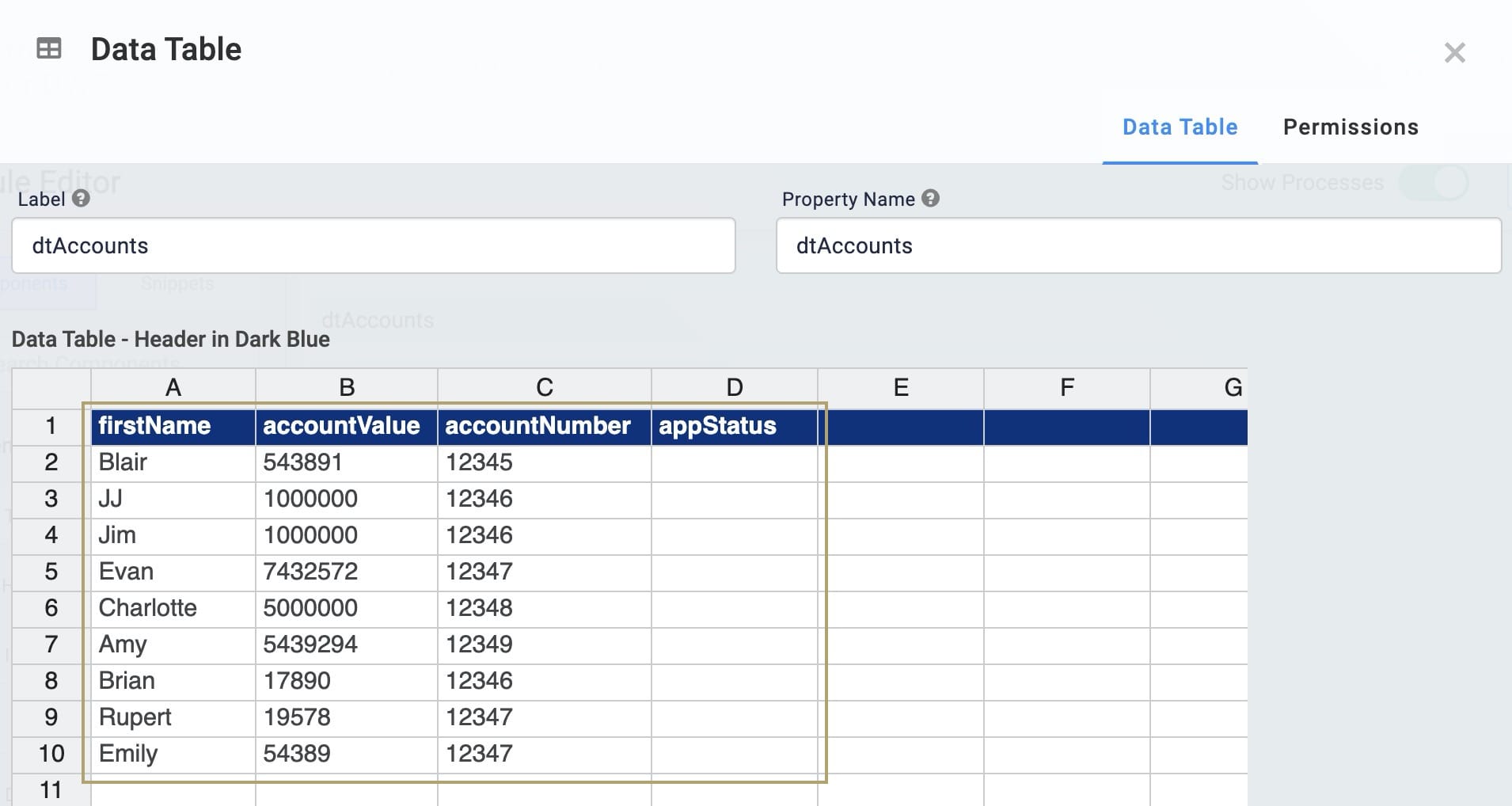Click the empty appStatus cell in Blair's row
The width and height of the screenshot is (1512, 806).
pos(735,463)
